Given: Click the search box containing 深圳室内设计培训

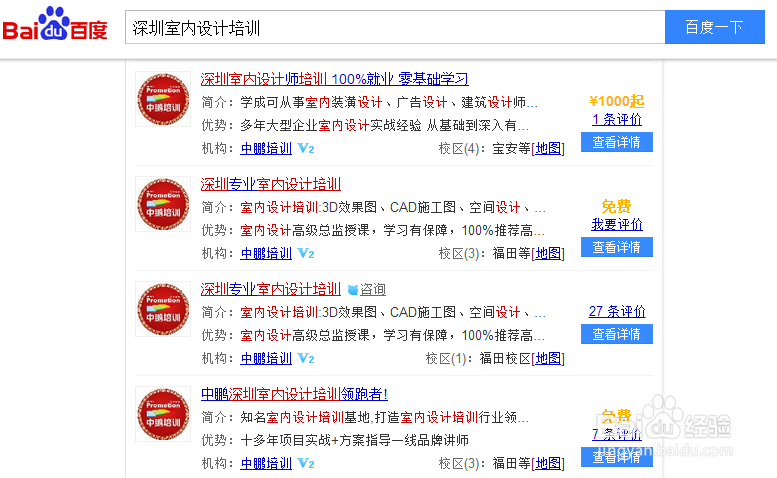Looking at the screenshot, I should pos(395,27).
